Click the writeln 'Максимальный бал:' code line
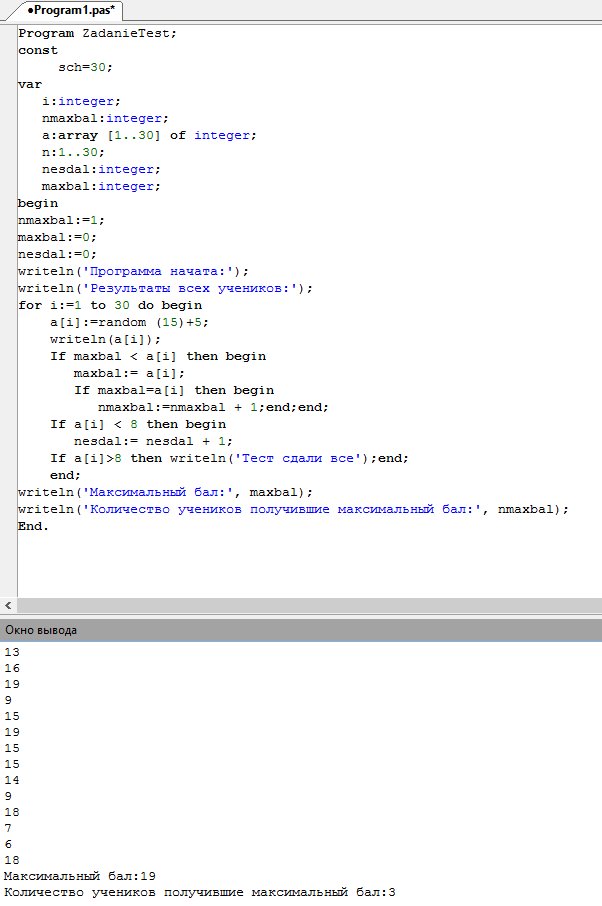 165,492
